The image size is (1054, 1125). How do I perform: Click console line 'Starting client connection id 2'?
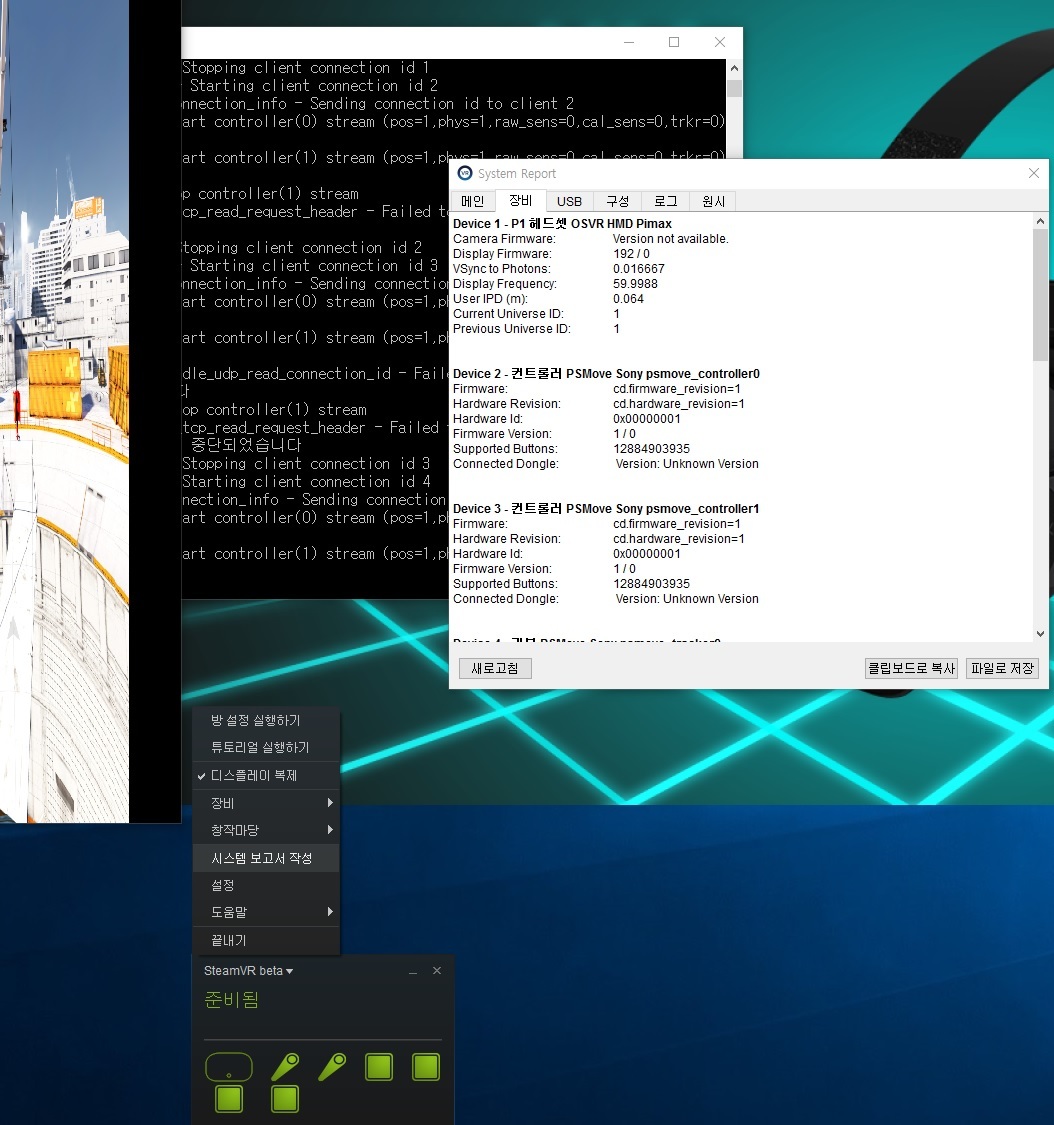coord(314,85)
